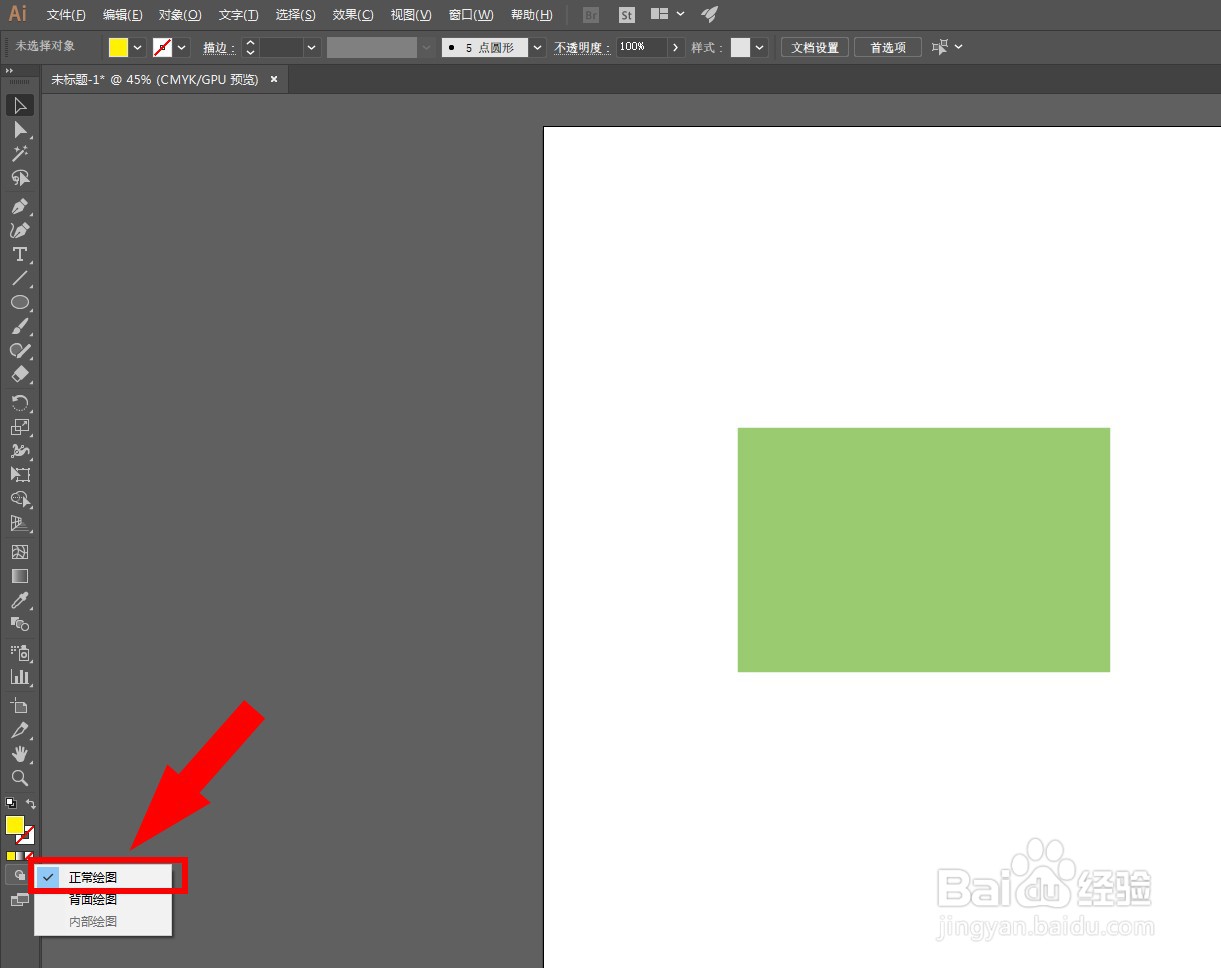Select the Slice tool
Screen dimensions: 1221x968
tap(20, 730)
